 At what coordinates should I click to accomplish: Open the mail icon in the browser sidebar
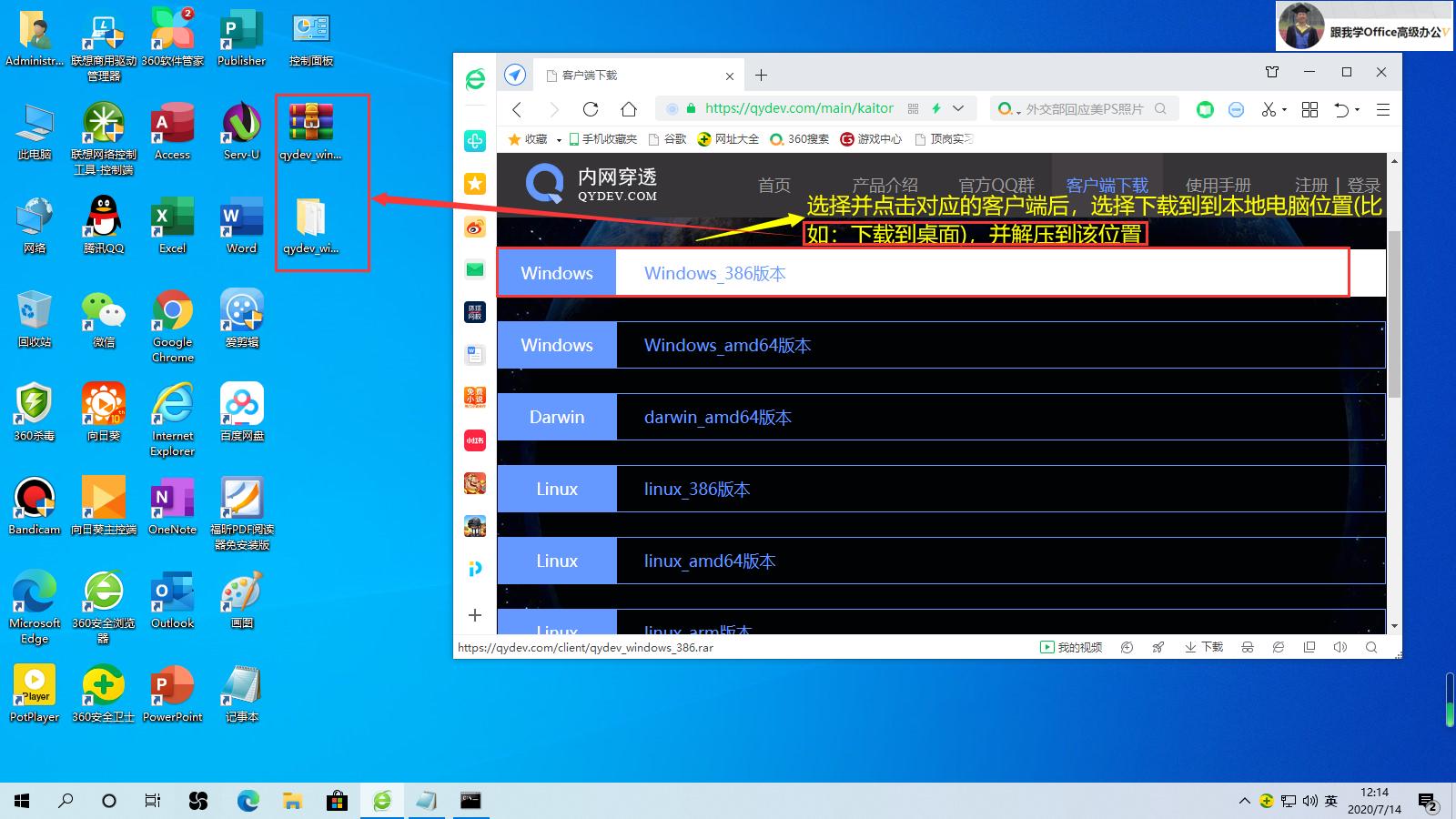[x=474, y=269]
